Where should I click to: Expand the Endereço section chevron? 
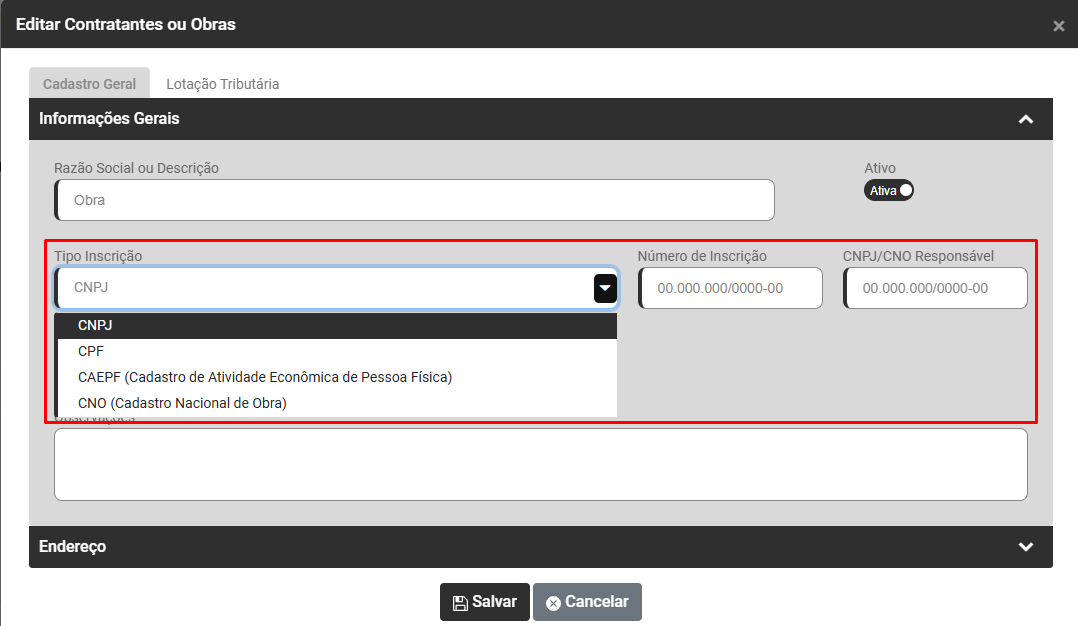pos(1025,547)
